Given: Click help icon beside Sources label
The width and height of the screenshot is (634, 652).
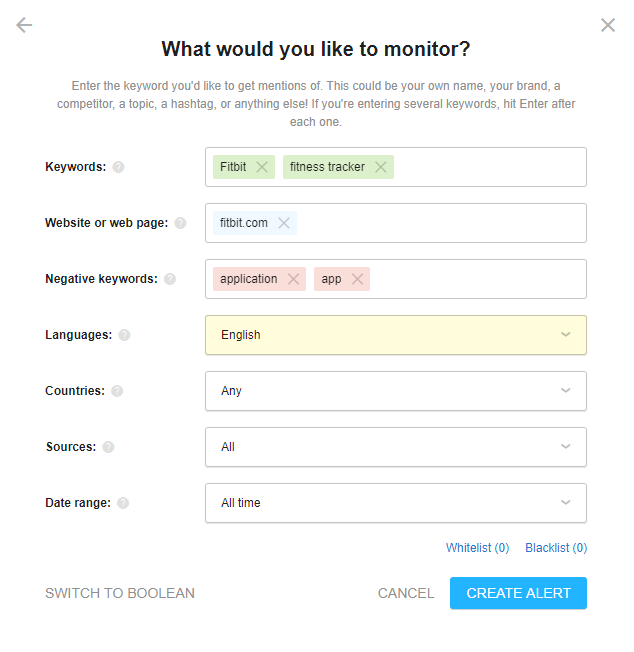Looking at the screenshot, I should click(108, 447).
